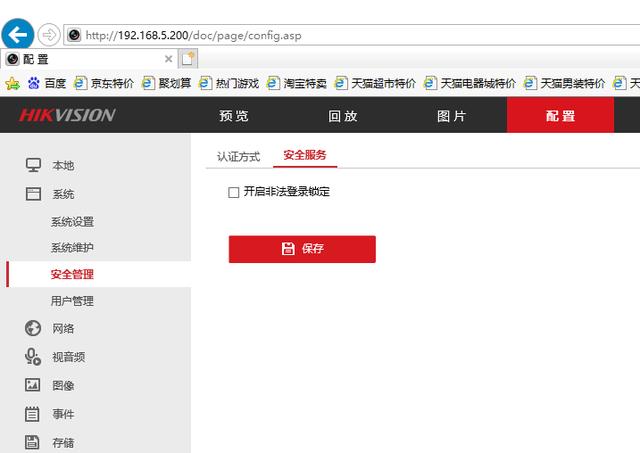Image resolution: width=640 pixels, height=453 pixels.
Task: Click the 保存 save button
Action: (302, 249)
